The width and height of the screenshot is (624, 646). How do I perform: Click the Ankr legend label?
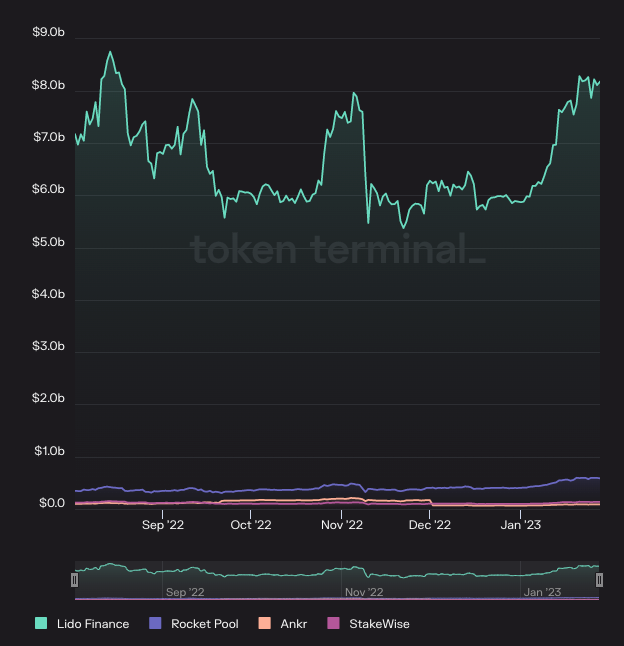294,624
